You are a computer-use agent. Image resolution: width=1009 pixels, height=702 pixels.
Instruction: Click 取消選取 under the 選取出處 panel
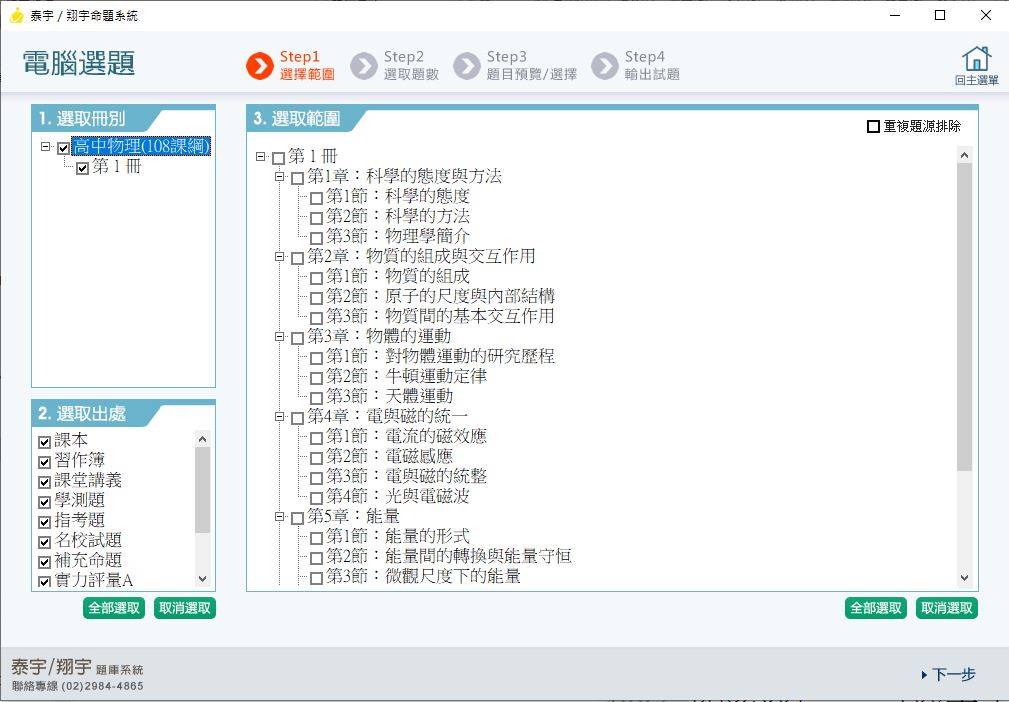185,608
